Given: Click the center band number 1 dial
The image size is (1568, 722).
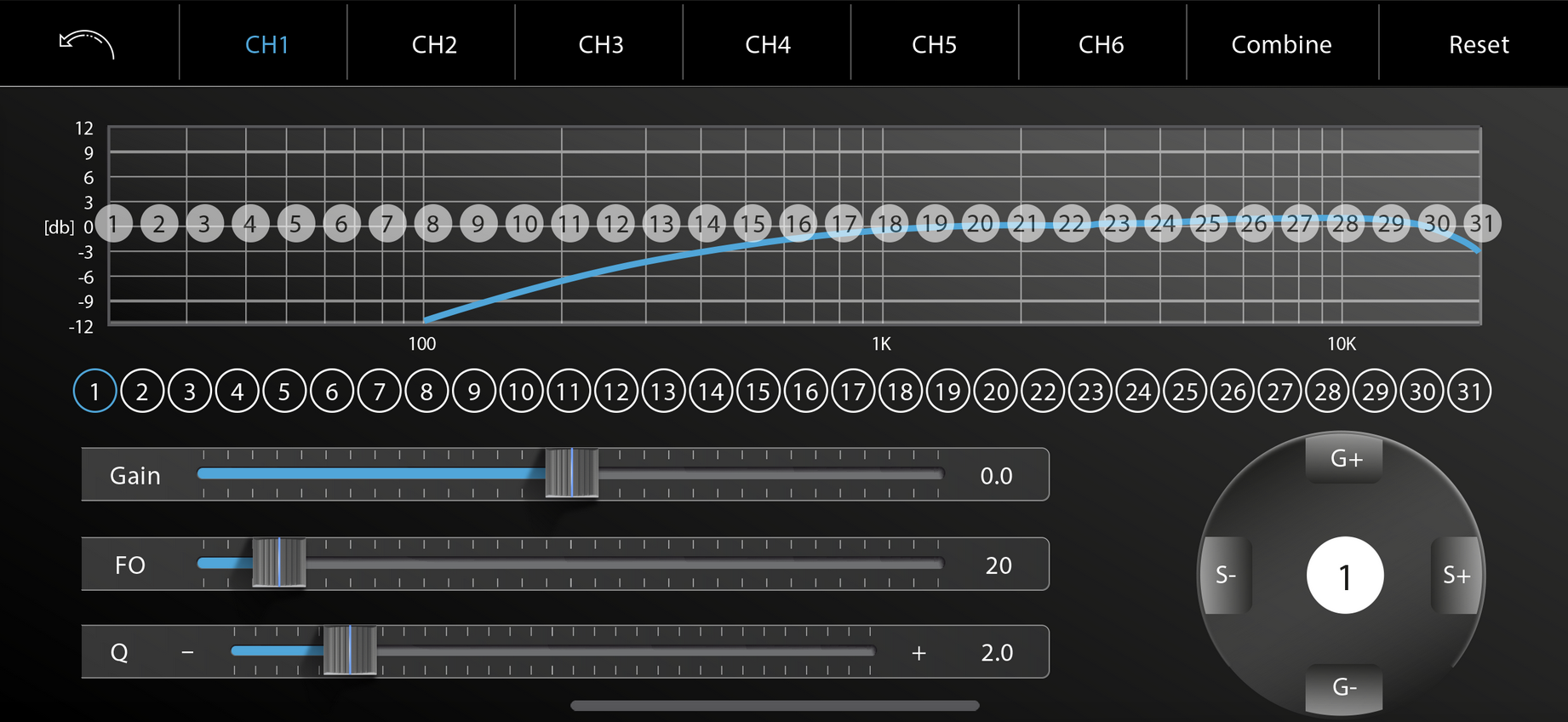Looking at the screenshot, I should pos(1345,576).
